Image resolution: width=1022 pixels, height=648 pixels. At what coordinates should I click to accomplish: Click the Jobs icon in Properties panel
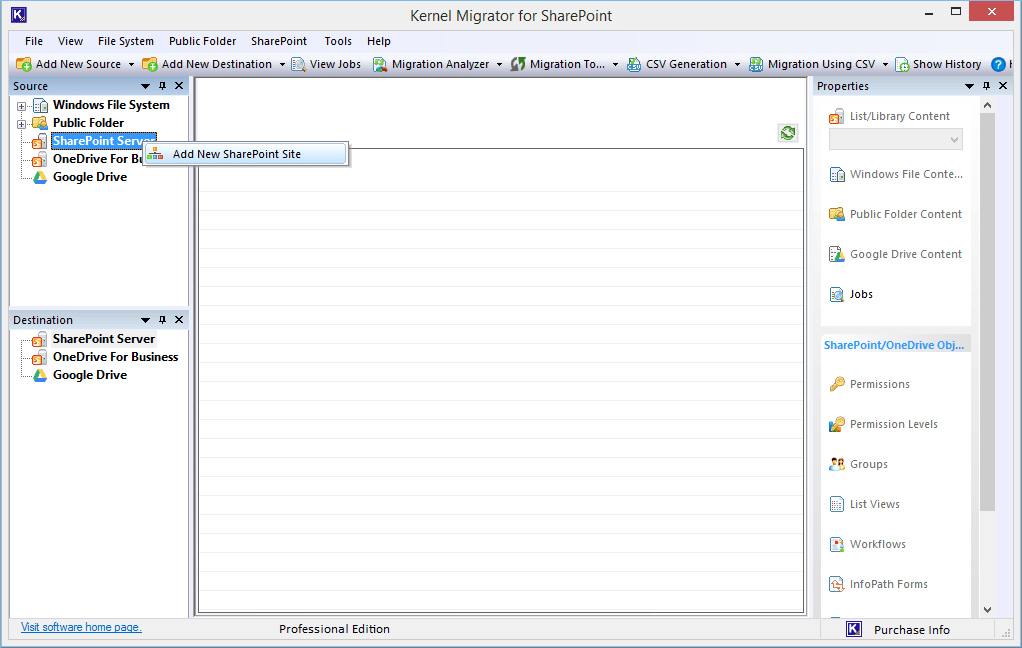coord(836,295)
